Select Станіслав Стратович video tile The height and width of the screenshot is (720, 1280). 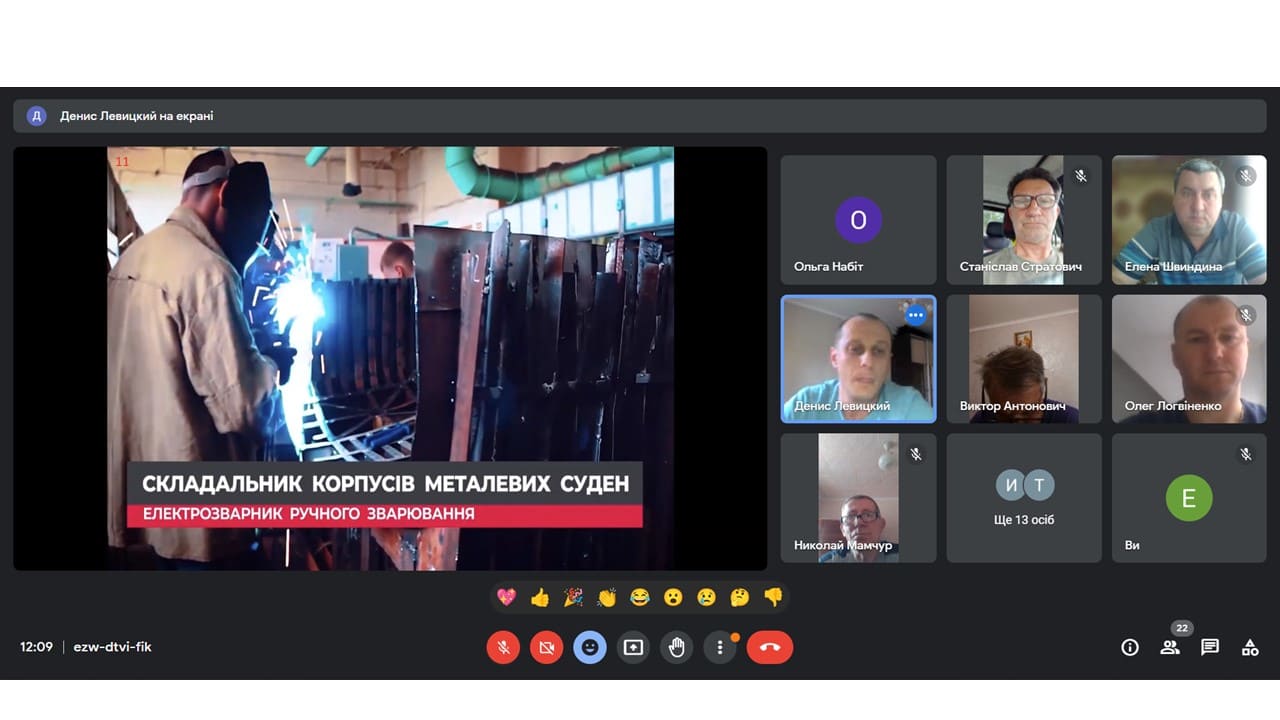click(1024, 220)
